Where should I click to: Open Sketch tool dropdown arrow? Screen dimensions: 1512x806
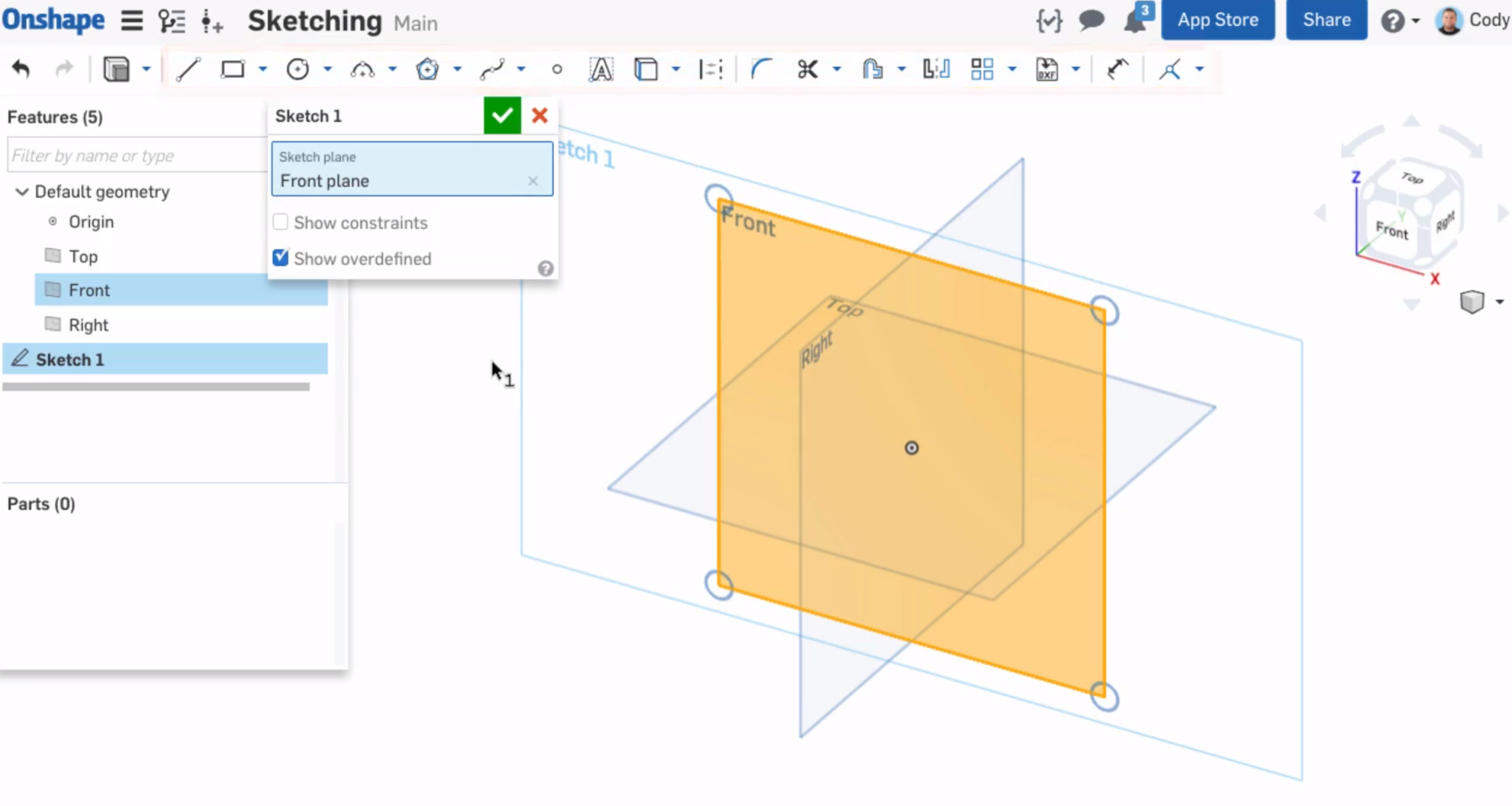tap(146, 69)
